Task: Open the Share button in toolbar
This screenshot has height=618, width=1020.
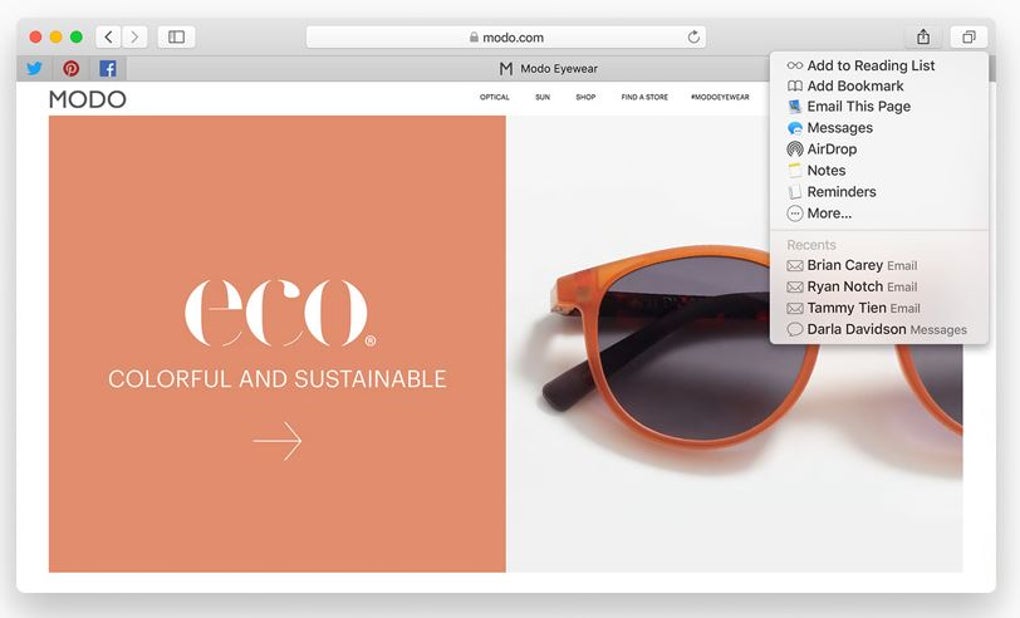Action: [x=923, y=37]
